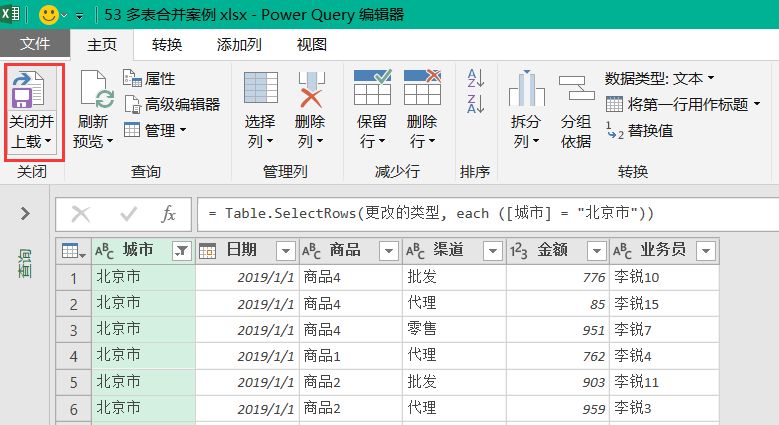The height and width of the screenshot is (425, 779).
Task: Click the Excel app icon in the title bar
Action: (x=10, y=13)
